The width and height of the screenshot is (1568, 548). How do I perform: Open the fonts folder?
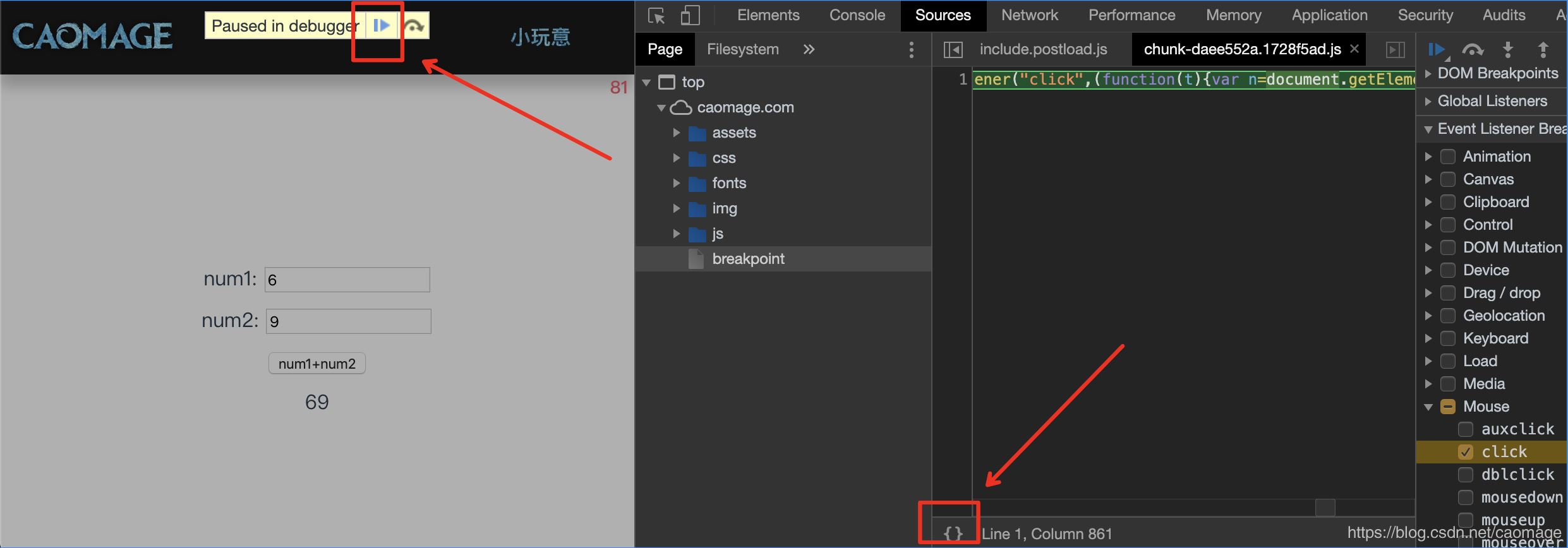[729, 183]
